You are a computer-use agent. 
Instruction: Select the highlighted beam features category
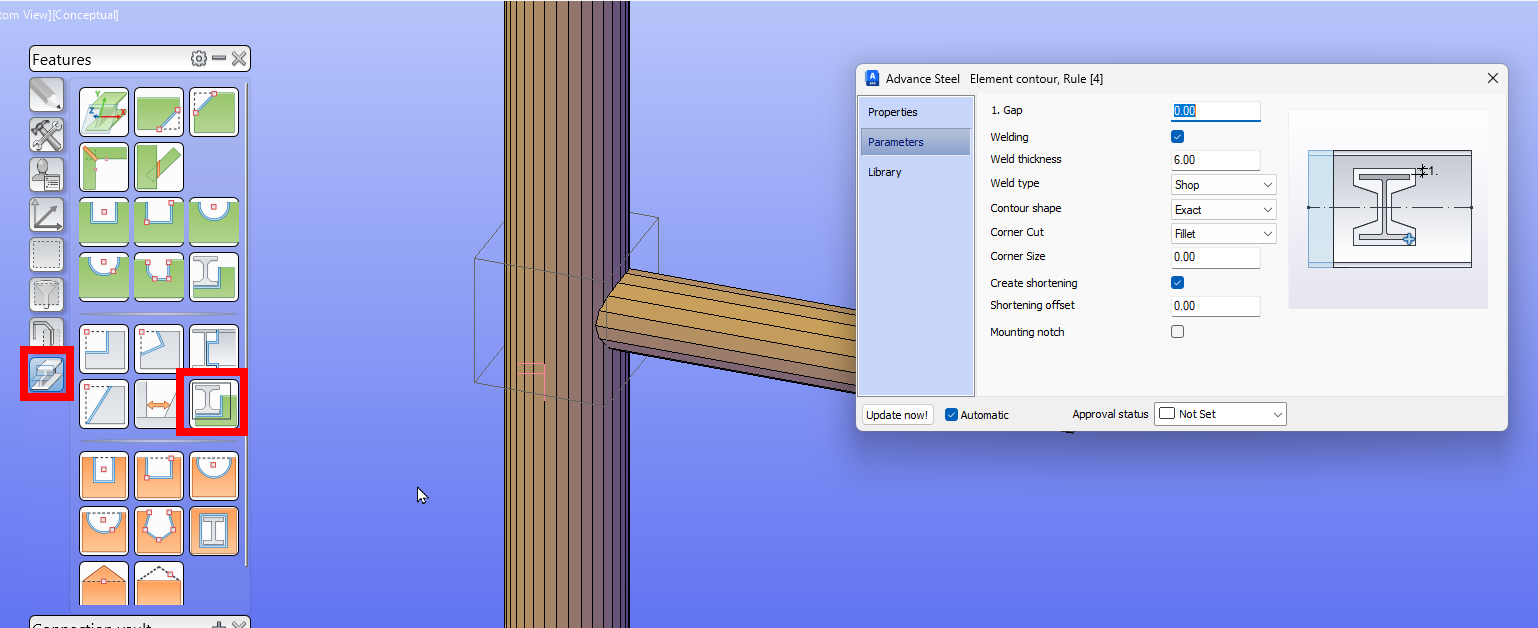[x=47, y=373]
